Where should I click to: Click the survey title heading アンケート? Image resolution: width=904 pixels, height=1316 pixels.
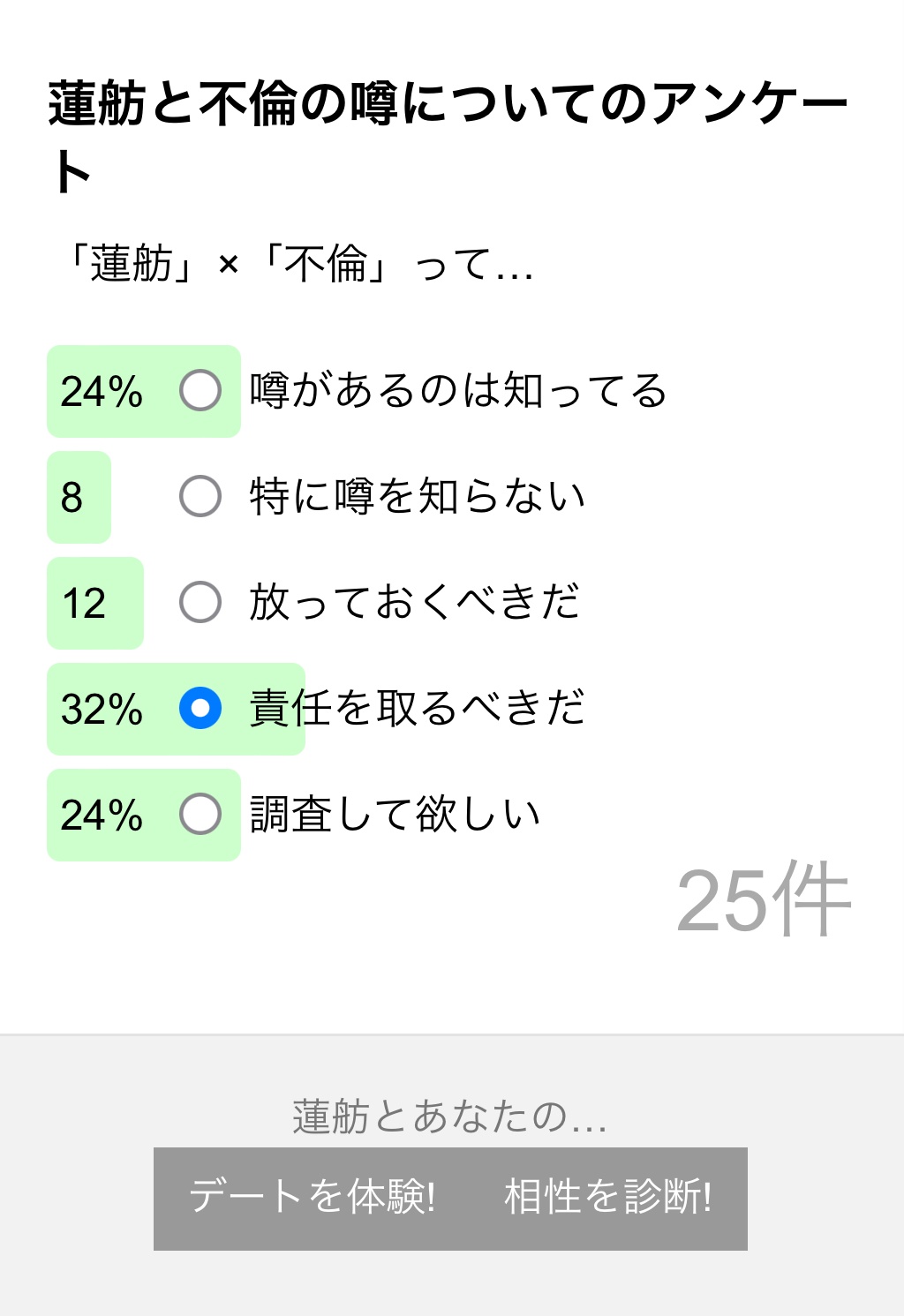coord(447,135)
